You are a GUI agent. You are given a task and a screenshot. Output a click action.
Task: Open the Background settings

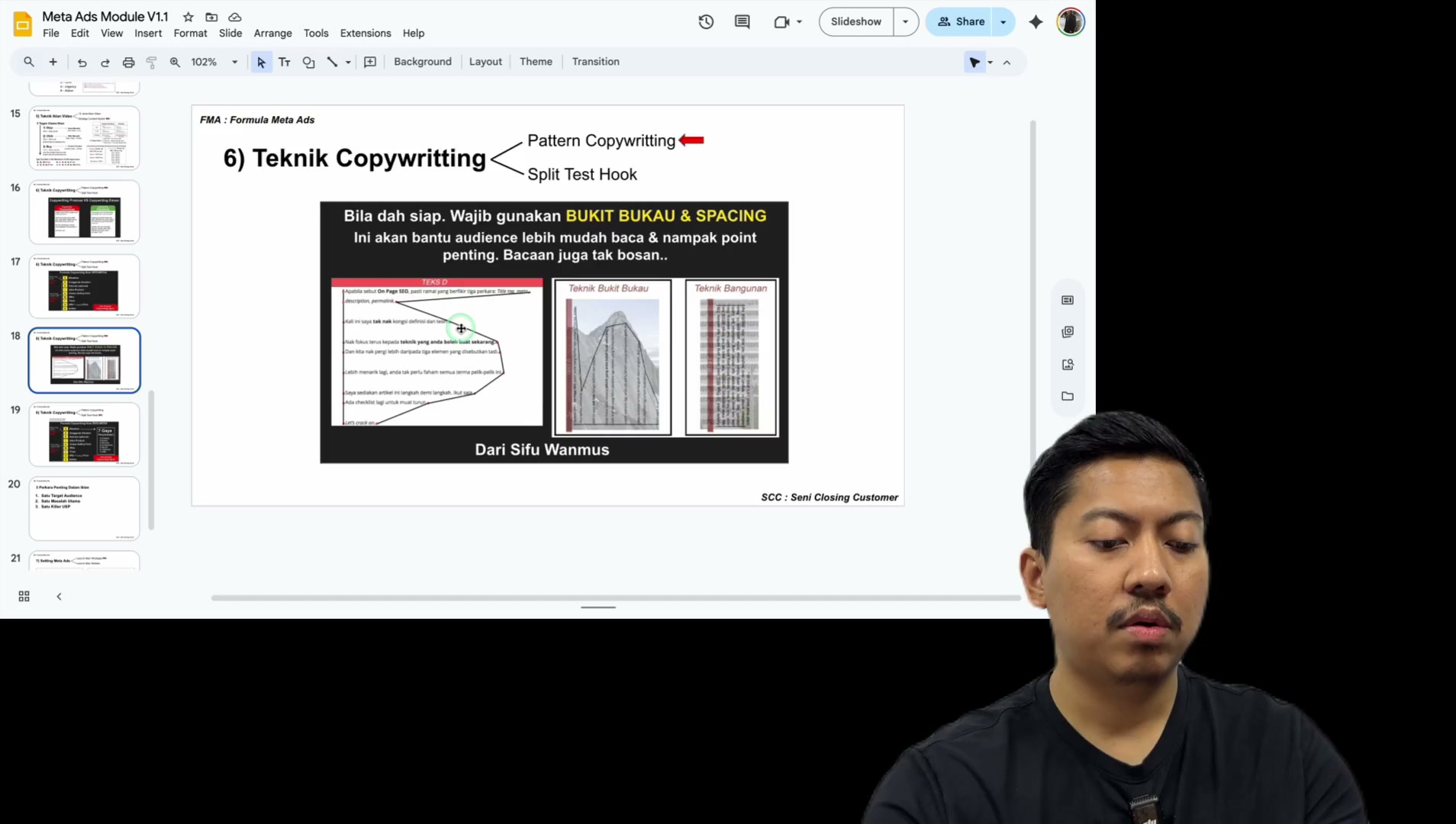(x=423, y=62)
